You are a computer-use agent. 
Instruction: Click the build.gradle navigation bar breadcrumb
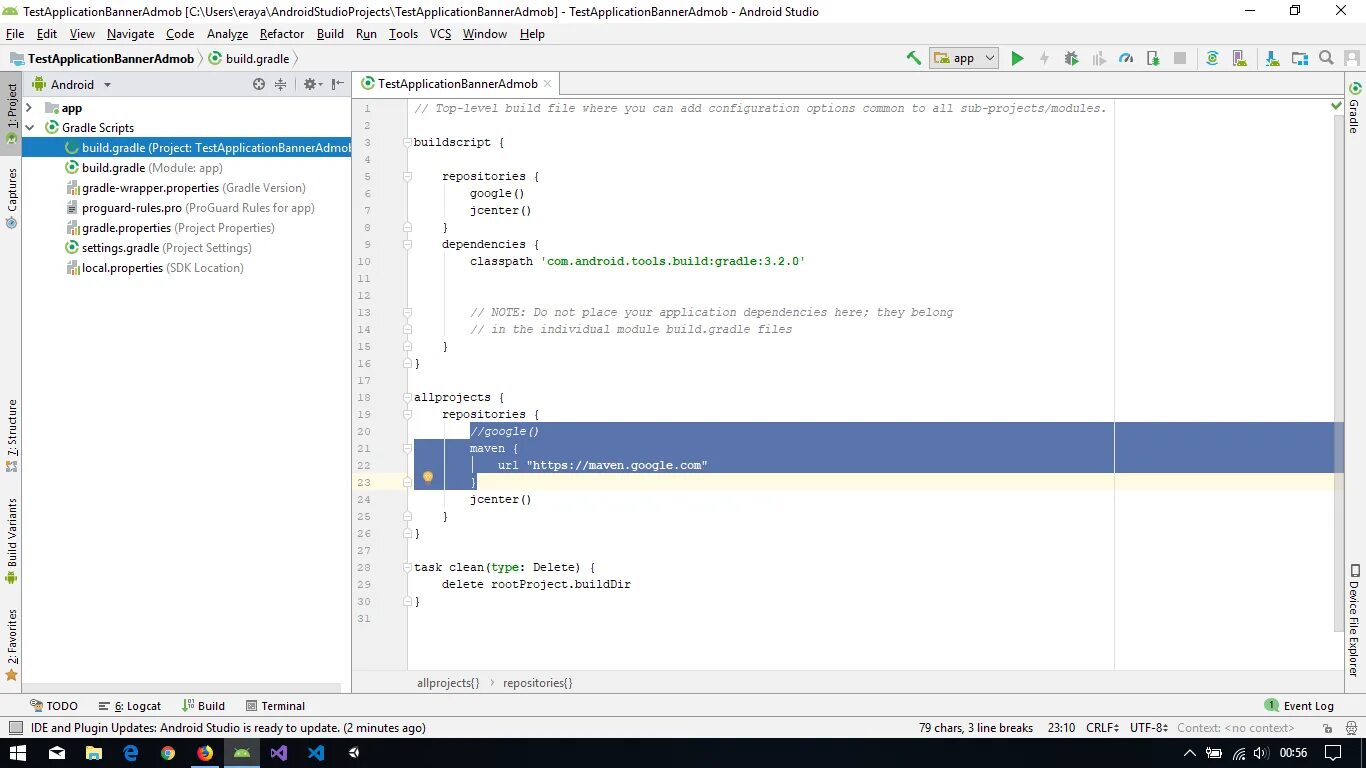pyautogui.click(x=248, y=59)
